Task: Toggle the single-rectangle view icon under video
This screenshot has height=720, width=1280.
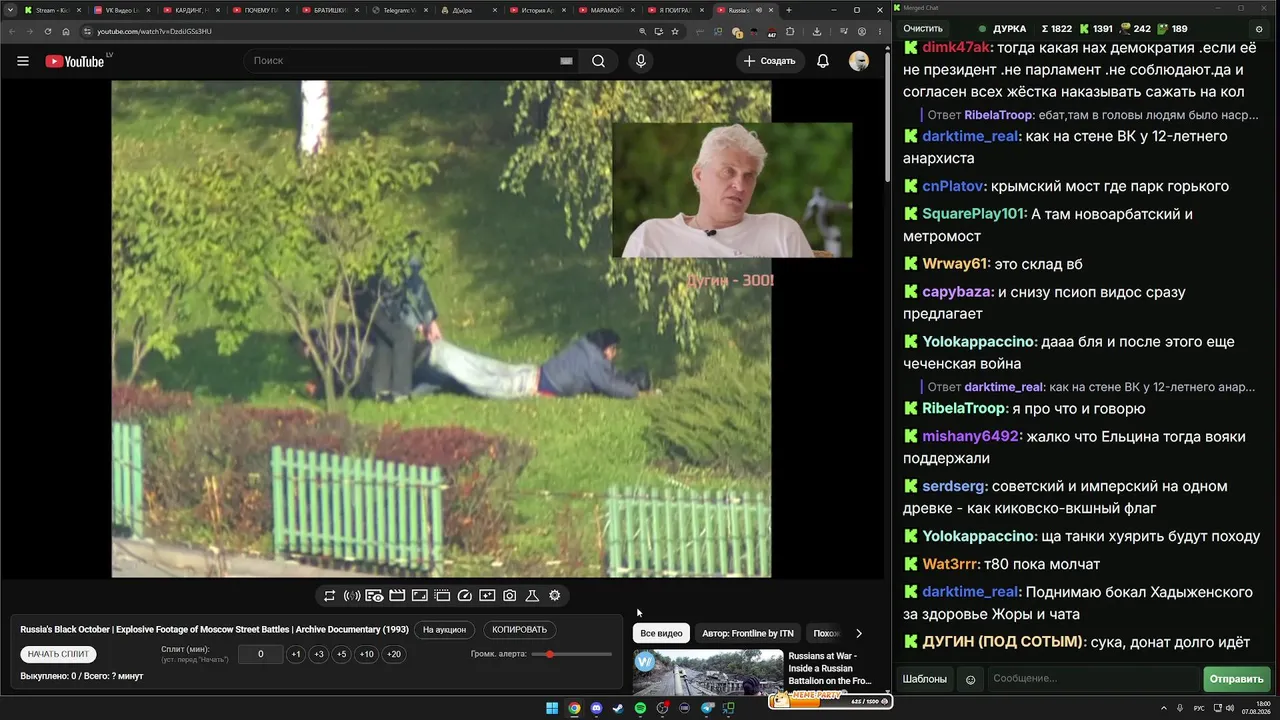Action: [420, 596]
